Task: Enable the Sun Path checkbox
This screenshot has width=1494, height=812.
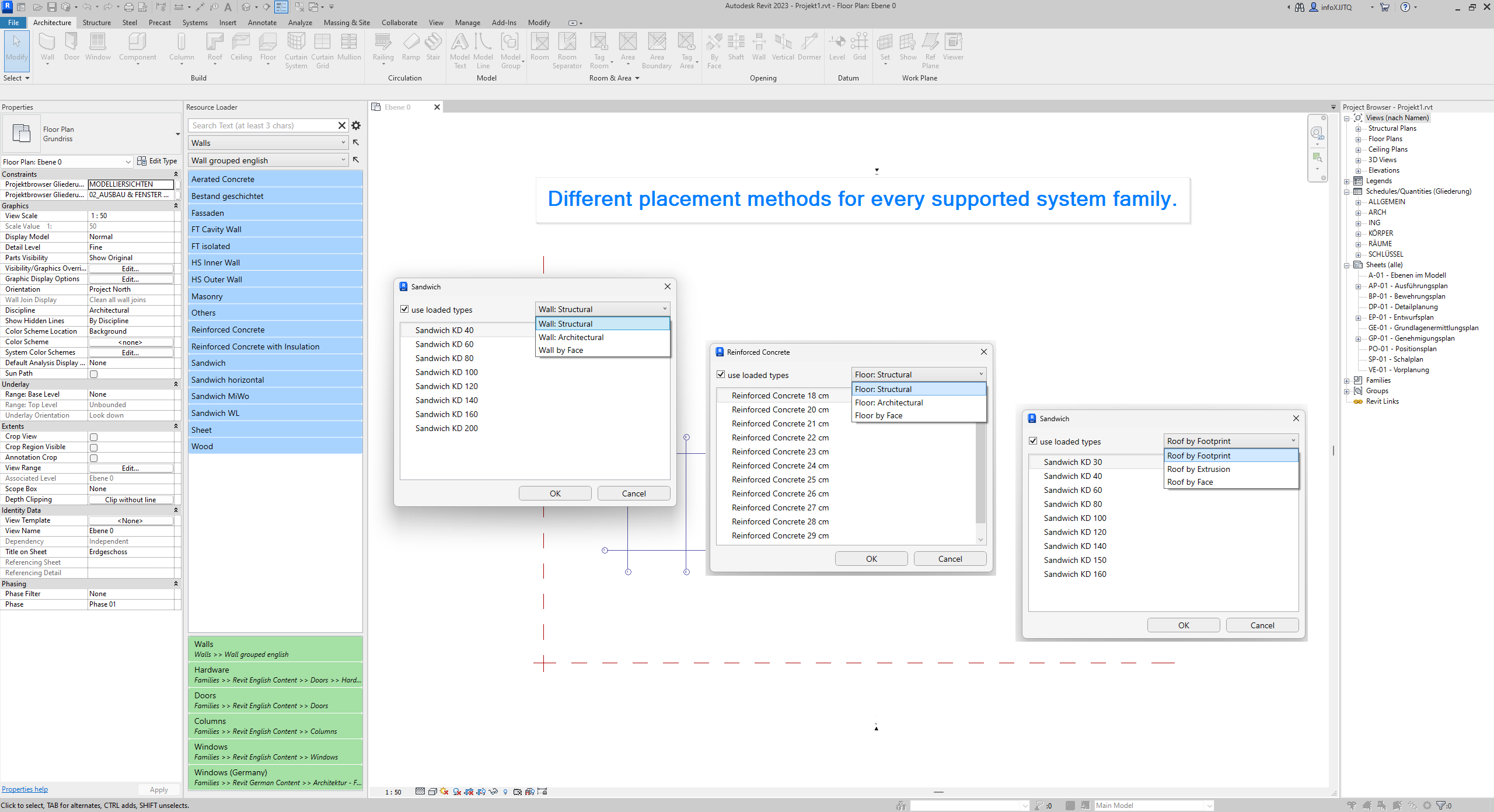Action: click(93, 374)
